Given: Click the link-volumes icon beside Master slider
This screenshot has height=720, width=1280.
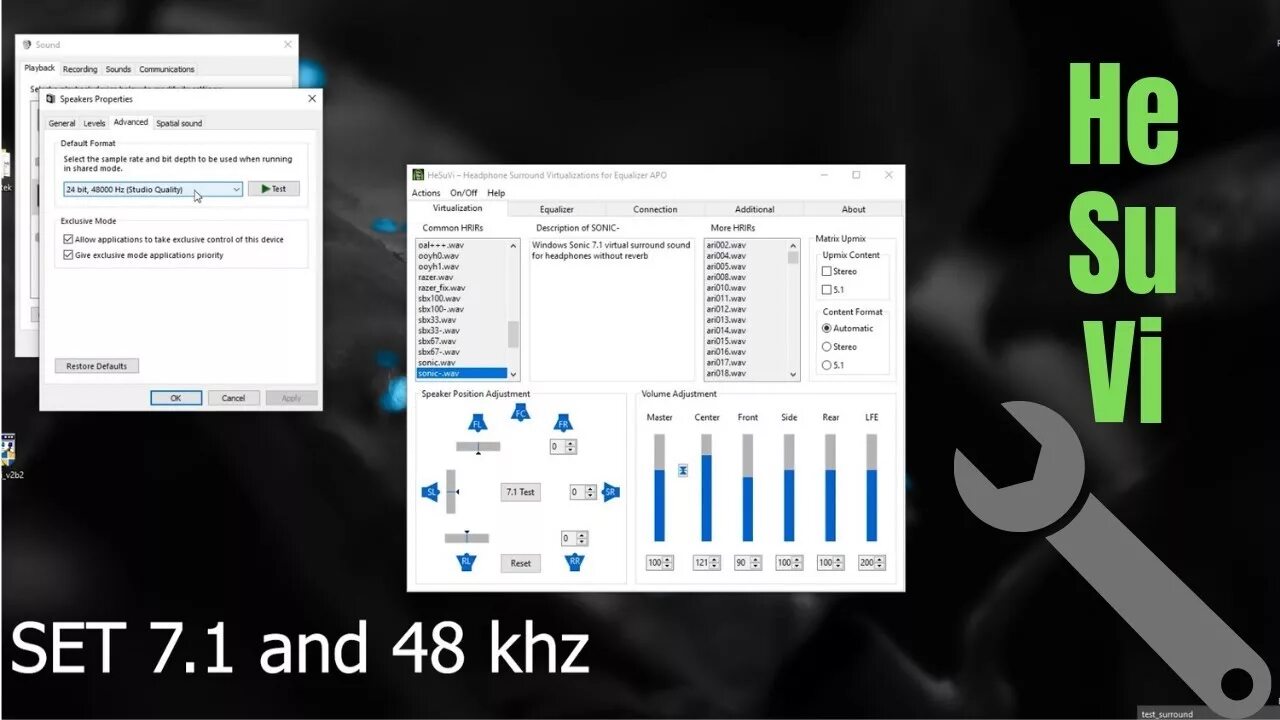Looking at the screenshot, I should tap(683, 469).
